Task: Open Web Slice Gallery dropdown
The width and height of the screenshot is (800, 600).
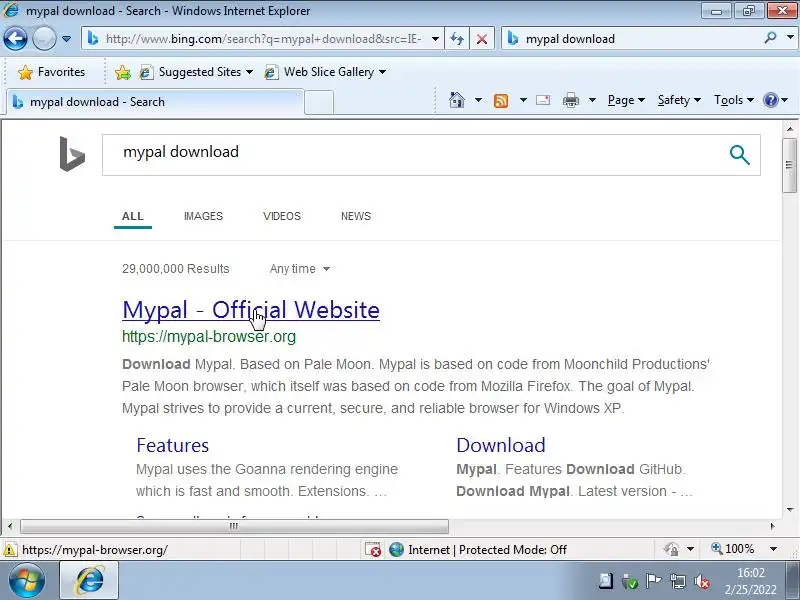Action: click(x=325, y=72)
